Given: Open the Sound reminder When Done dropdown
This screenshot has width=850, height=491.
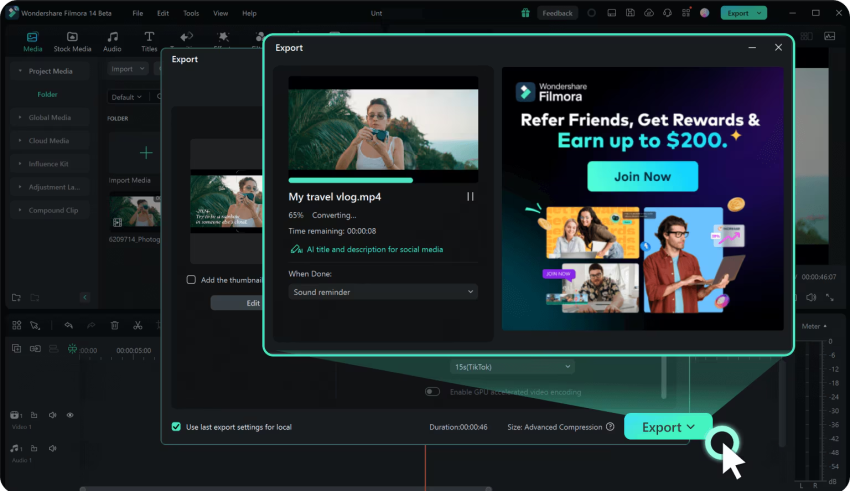Looking at the screenshot, I should [x=383, y=292].
